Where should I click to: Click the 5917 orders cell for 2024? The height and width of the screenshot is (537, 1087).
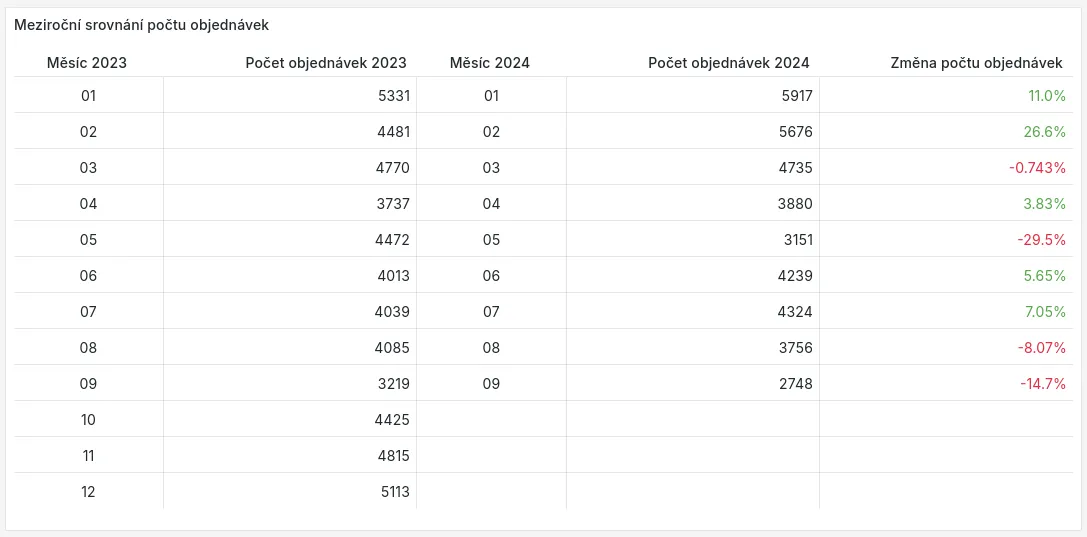pos(796,96)
